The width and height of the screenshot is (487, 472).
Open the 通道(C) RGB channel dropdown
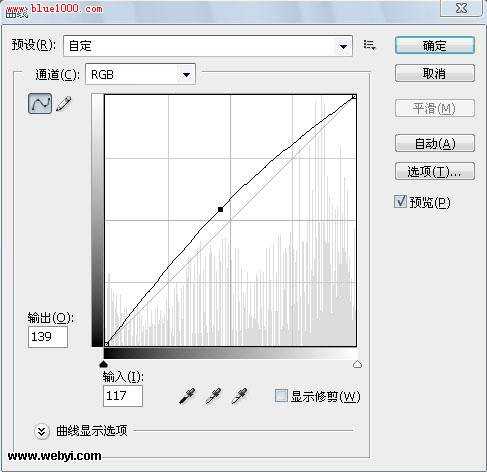(140, 74)
